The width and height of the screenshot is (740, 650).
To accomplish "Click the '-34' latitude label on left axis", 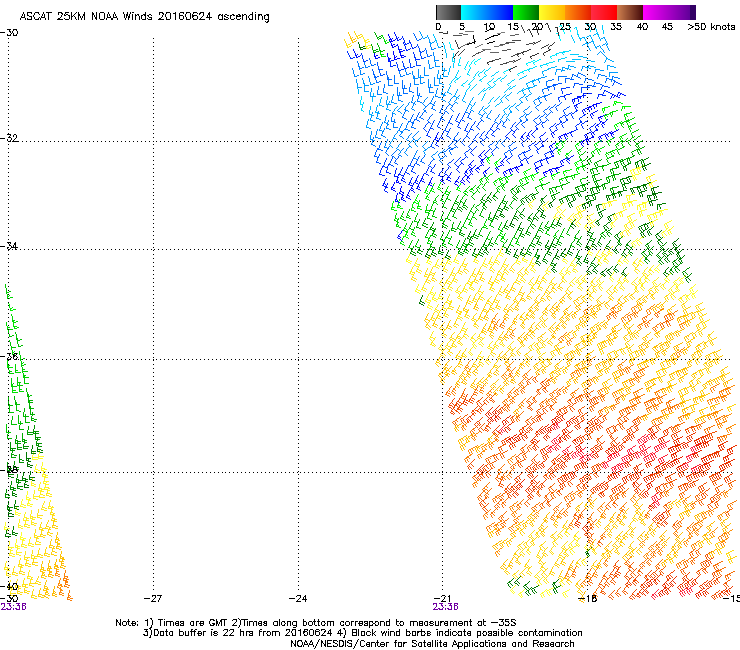I will 9,246.
